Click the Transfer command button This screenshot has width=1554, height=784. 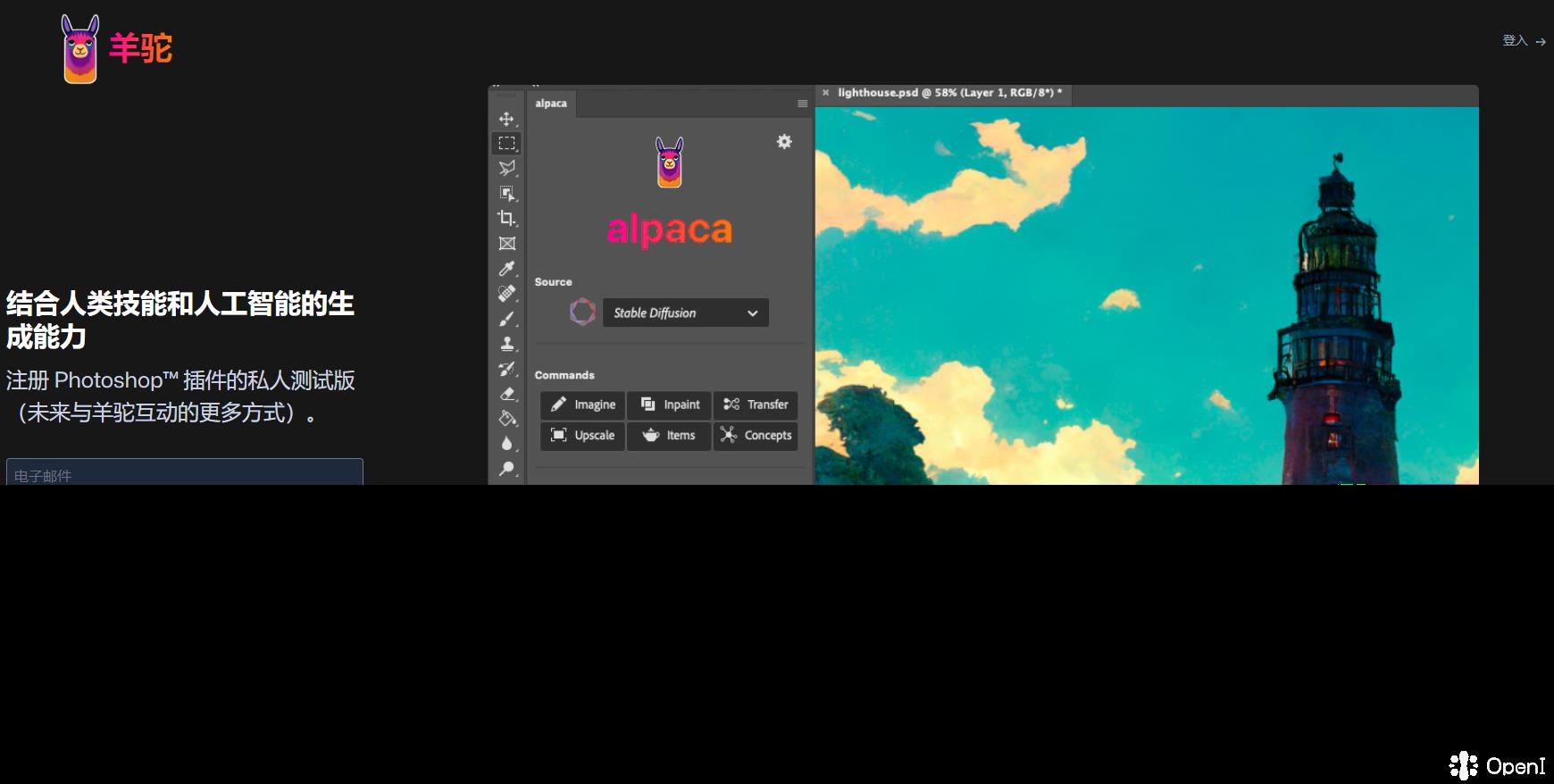coord(756,405)
